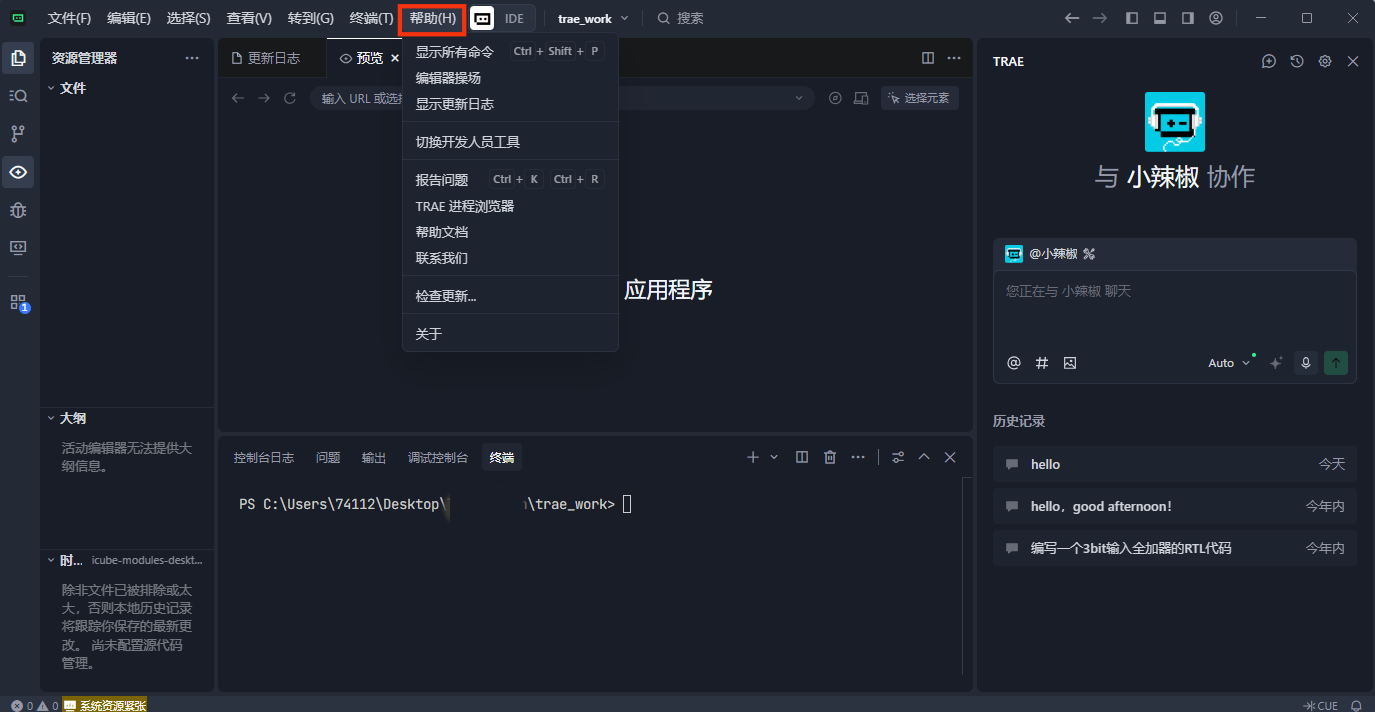The height and width of the screenshot is (712, 1375).
Task: Open the trae_work project dropdown
Action: 594,18
